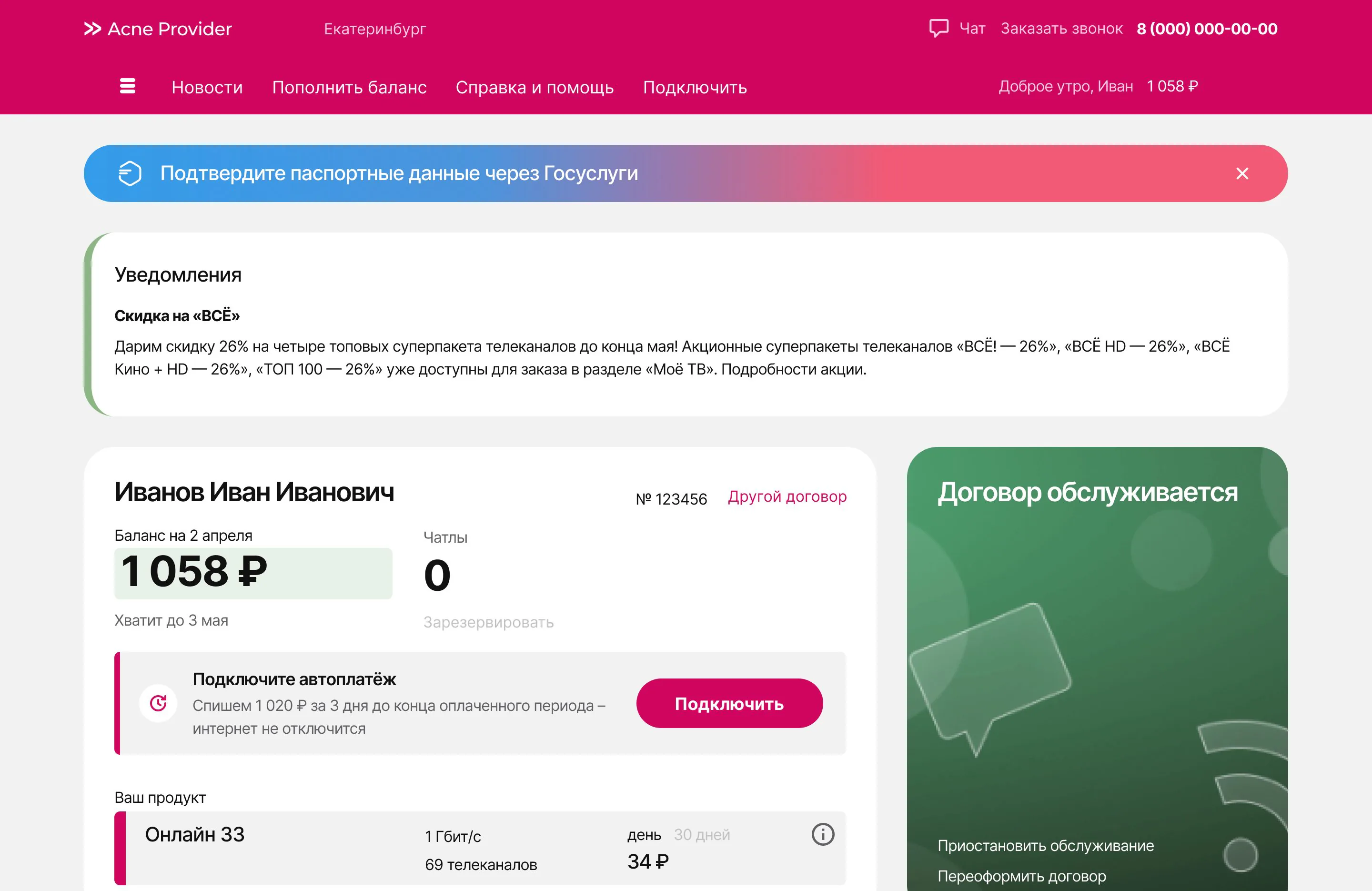
Task: Click Иванов Иван Иванович name heading
Action: tap(254, 492)
